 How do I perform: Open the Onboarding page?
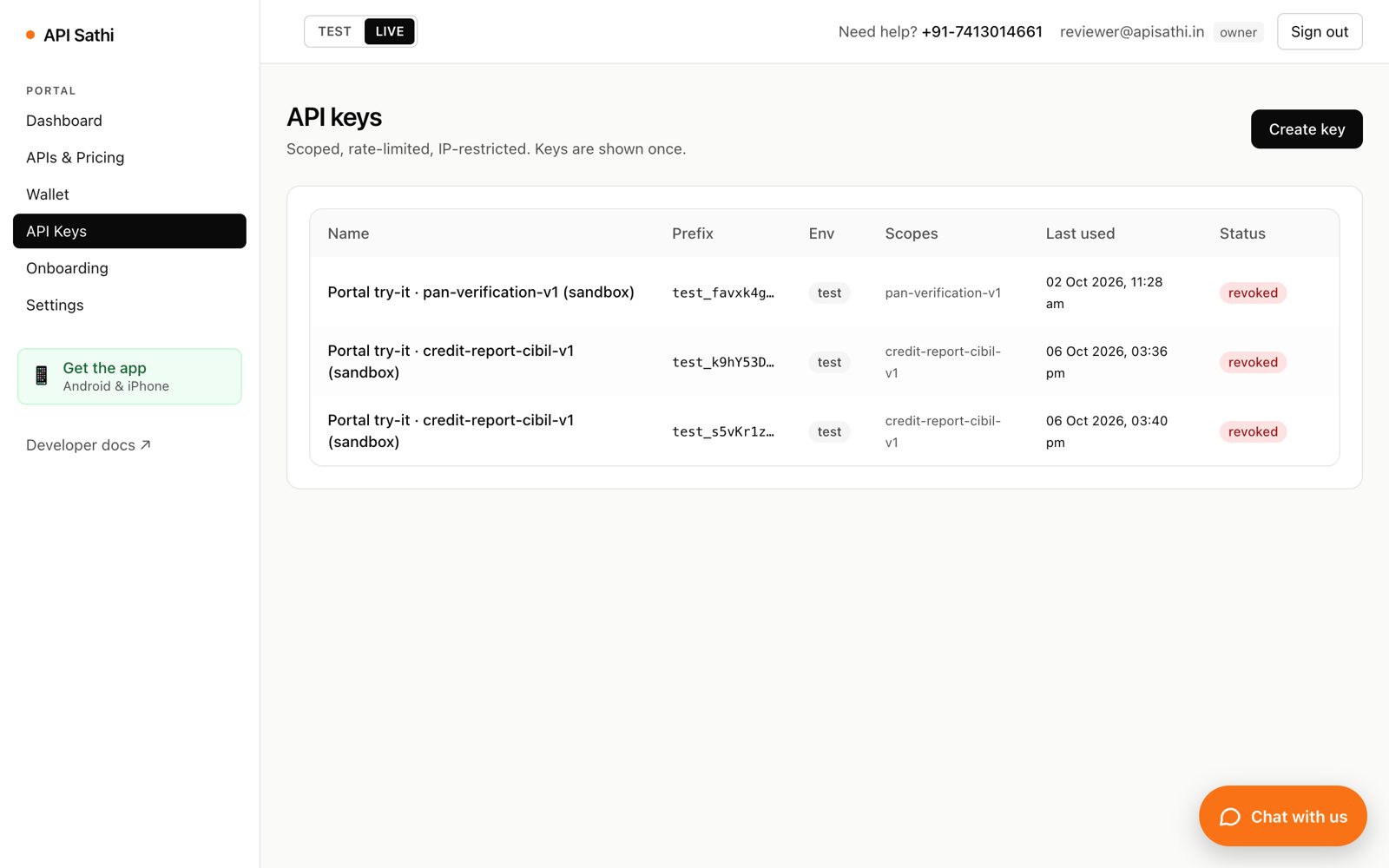[x=129, y=268]
